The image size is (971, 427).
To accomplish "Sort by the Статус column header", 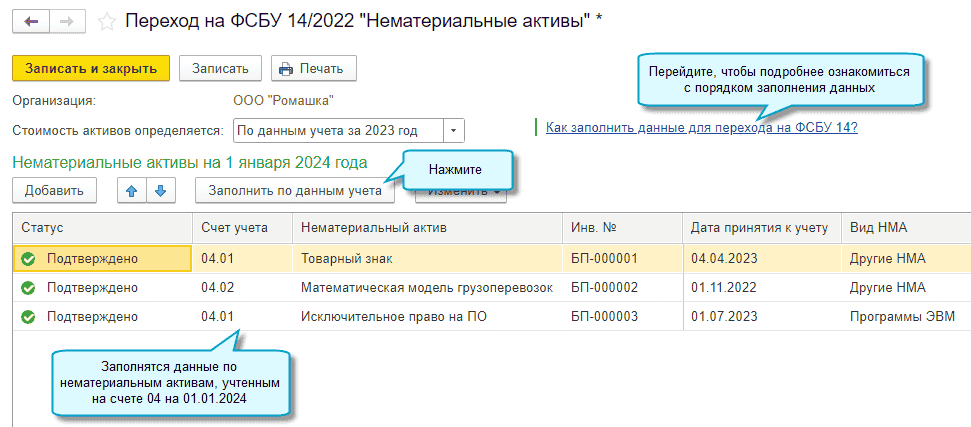I will 42,228.
